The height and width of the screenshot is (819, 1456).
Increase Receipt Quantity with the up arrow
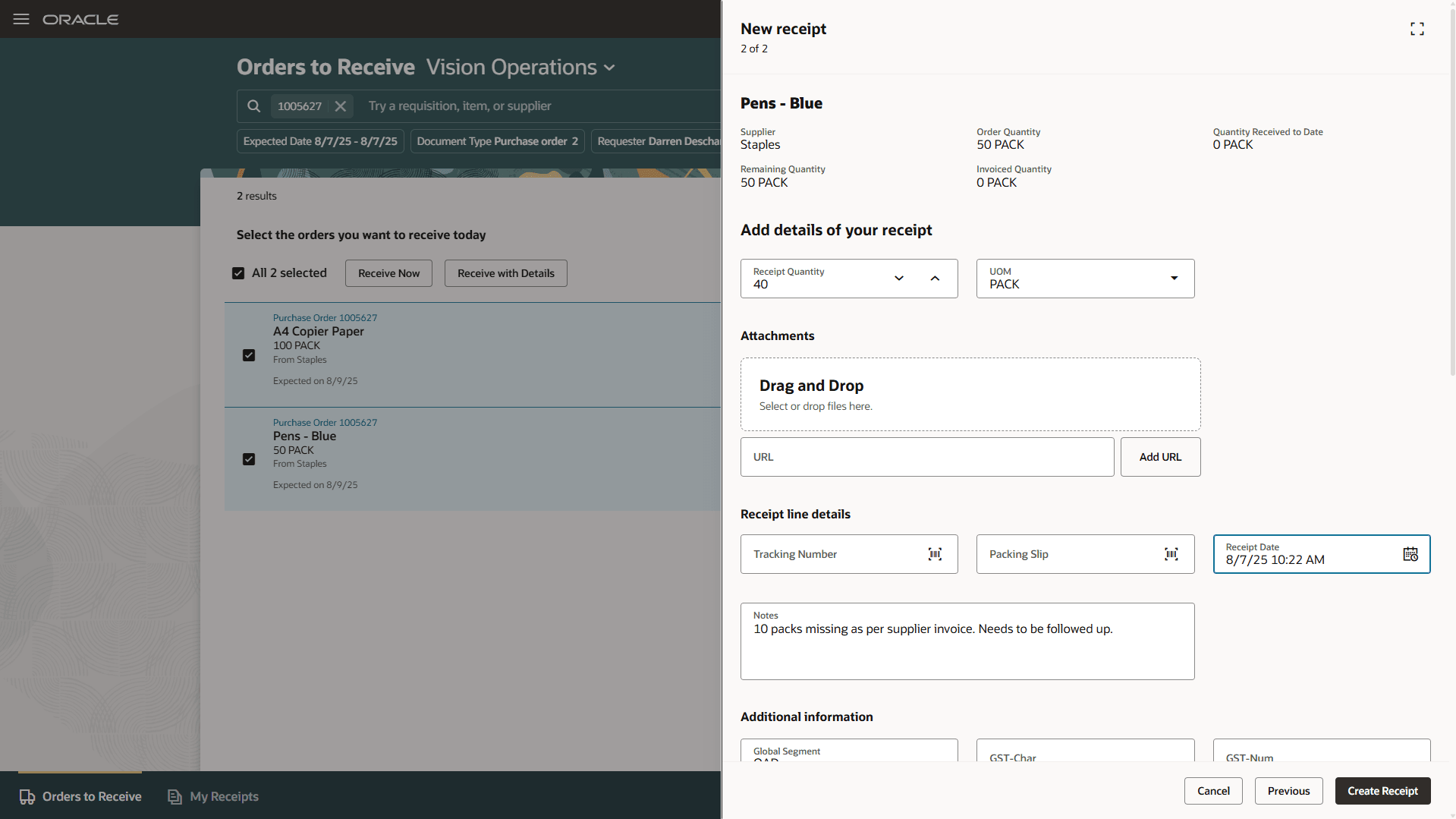pyautogui.click(x=935, y=278)
